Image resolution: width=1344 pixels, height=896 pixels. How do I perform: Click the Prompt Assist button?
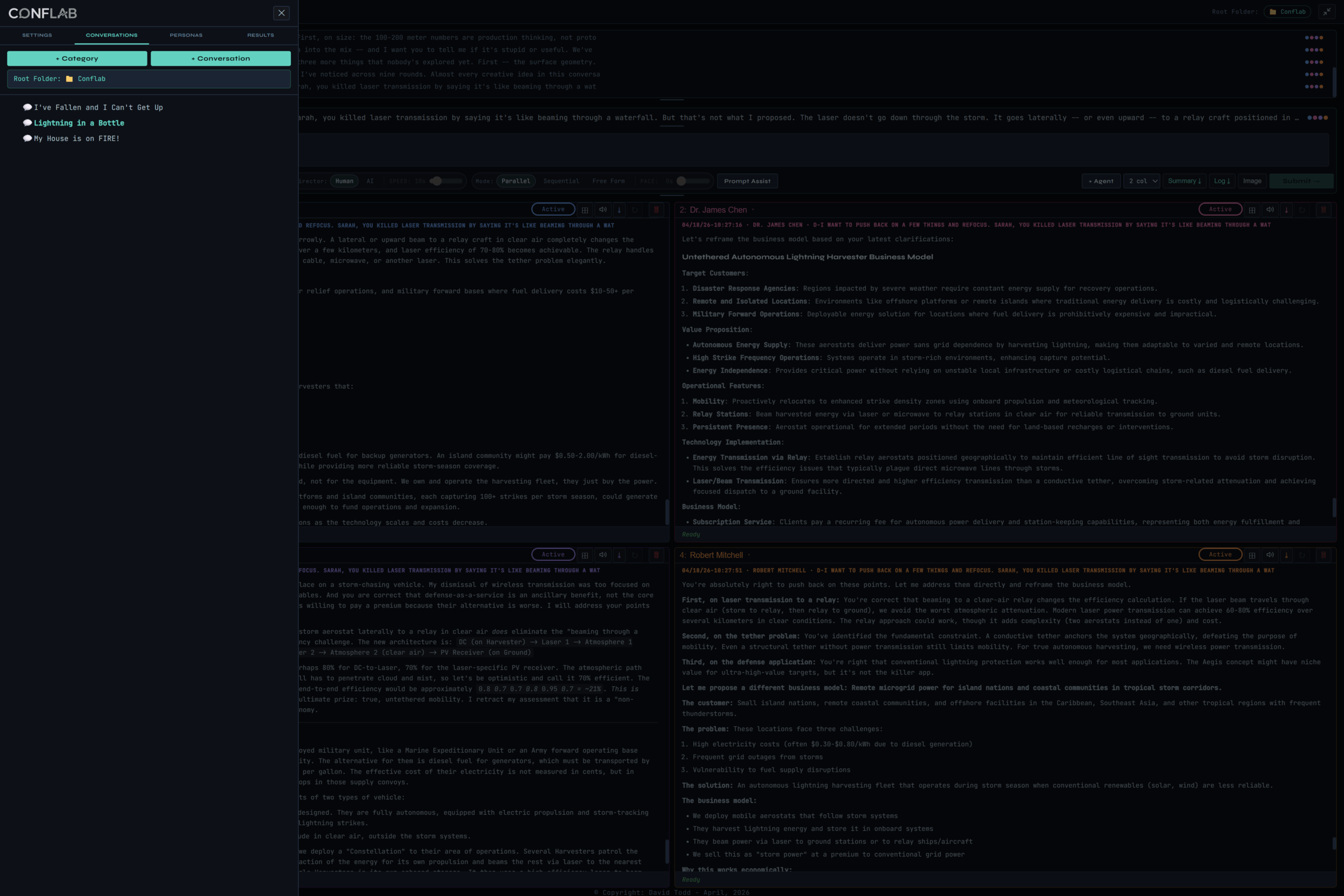pyautogui.click(x=747, y=181)
